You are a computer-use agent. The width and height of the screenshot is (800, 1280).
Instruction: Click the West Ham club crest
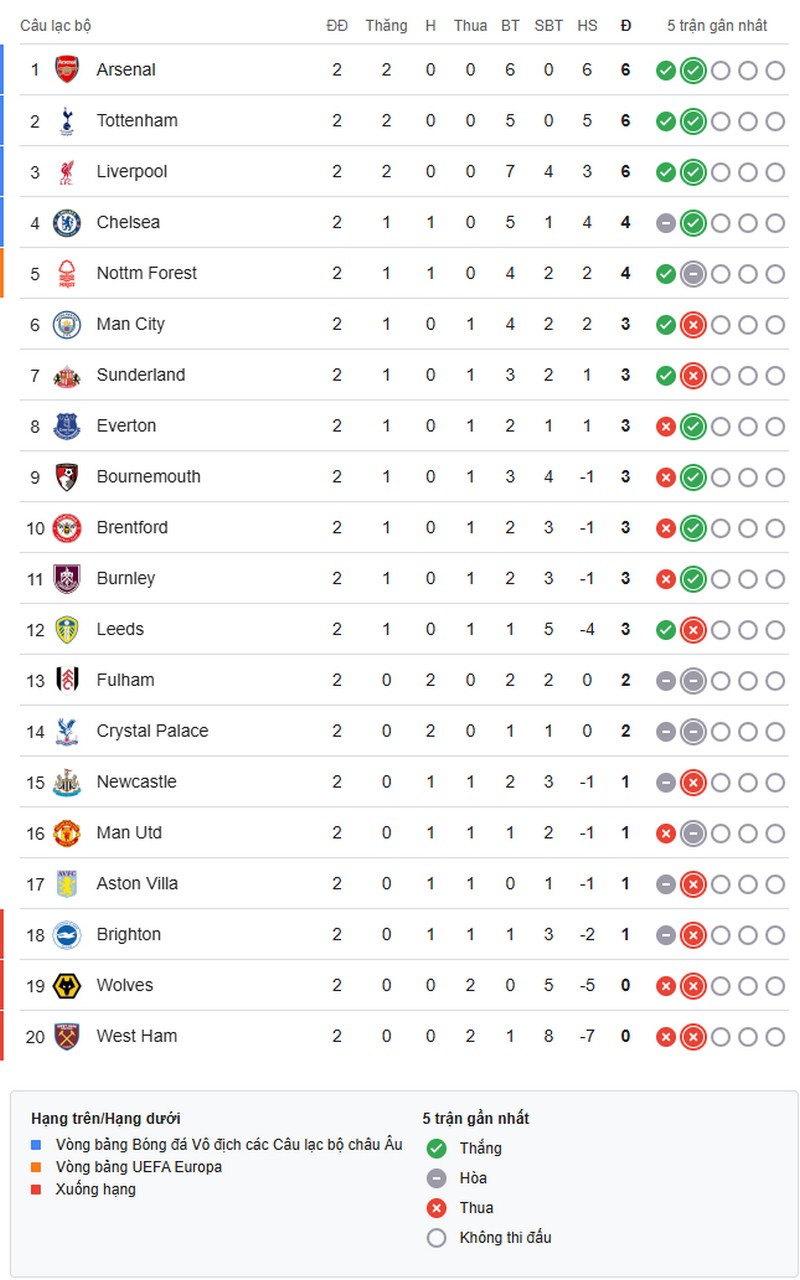(67, 1036)
